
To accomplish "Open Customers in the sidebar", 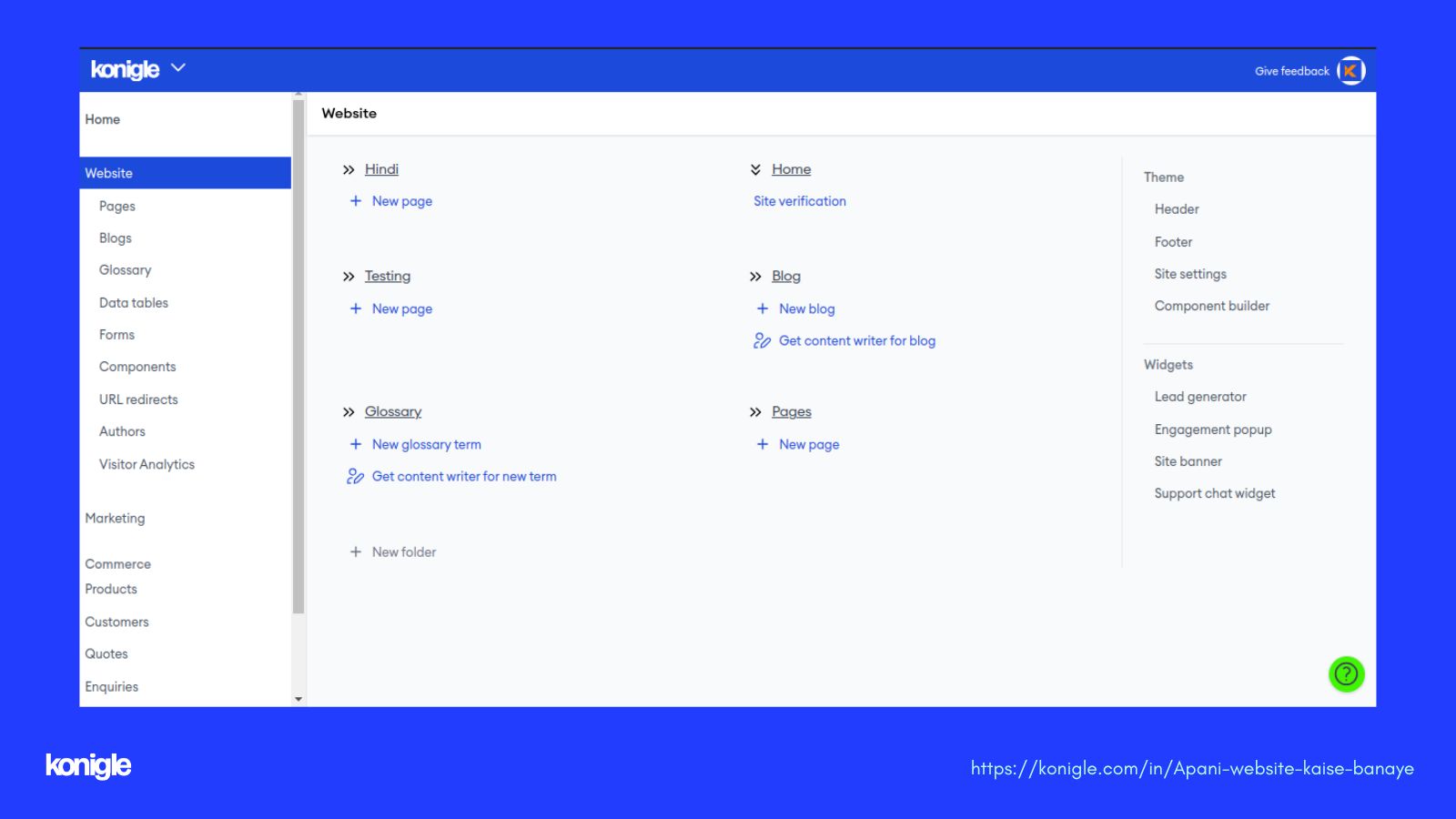I will pyautogui.click(x=116, y=622).
